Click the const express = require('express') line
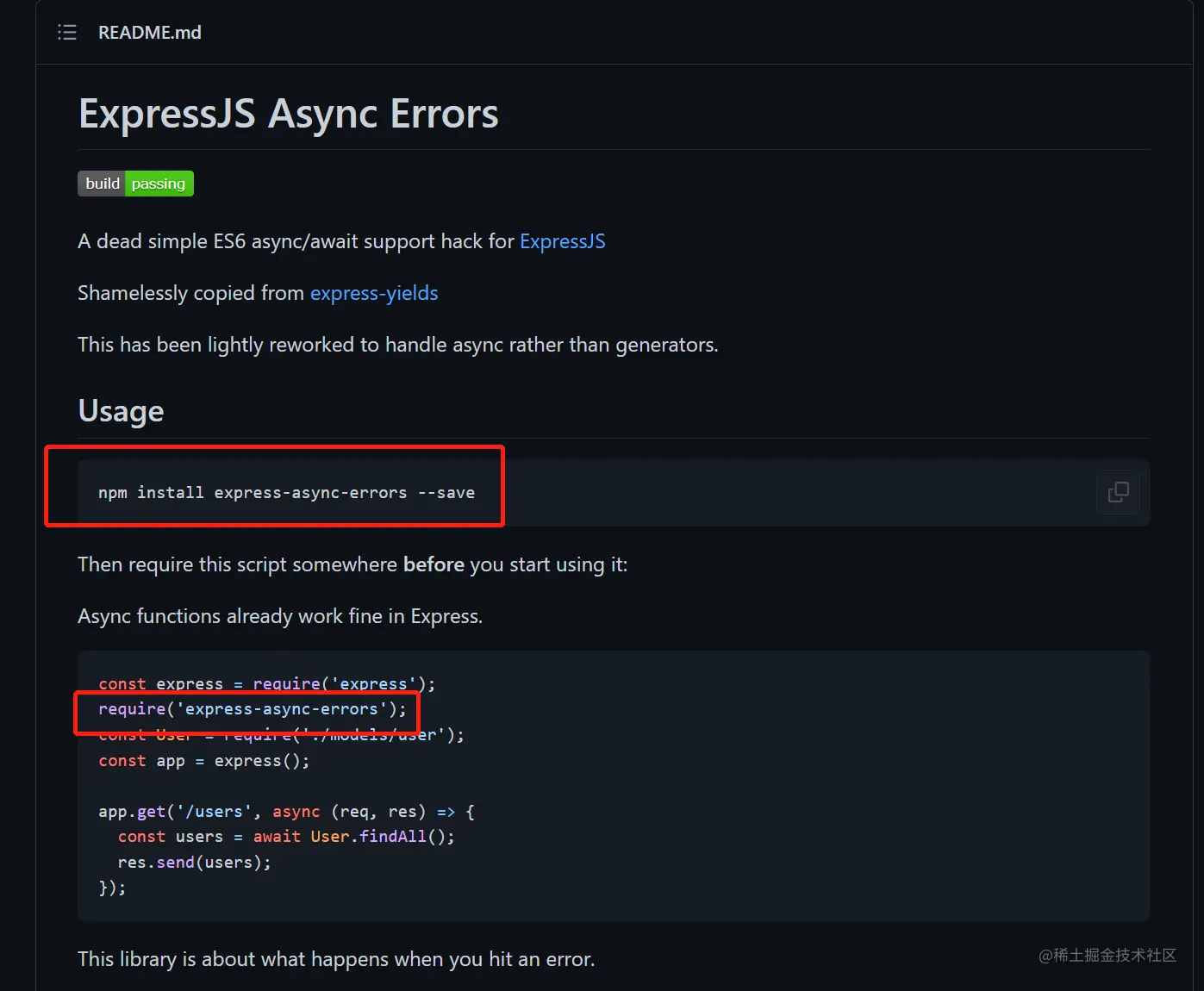 (x=267, y=683)
